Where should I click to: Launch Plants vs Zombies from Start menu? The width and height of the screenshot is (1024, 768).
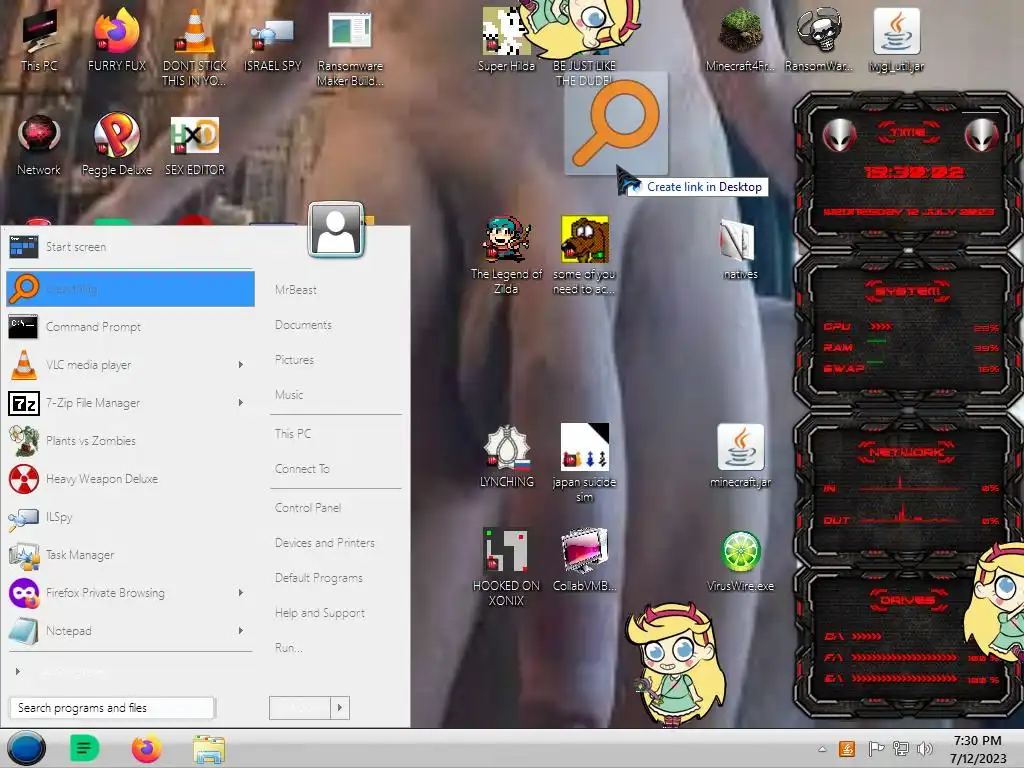(x=130, y=440)
